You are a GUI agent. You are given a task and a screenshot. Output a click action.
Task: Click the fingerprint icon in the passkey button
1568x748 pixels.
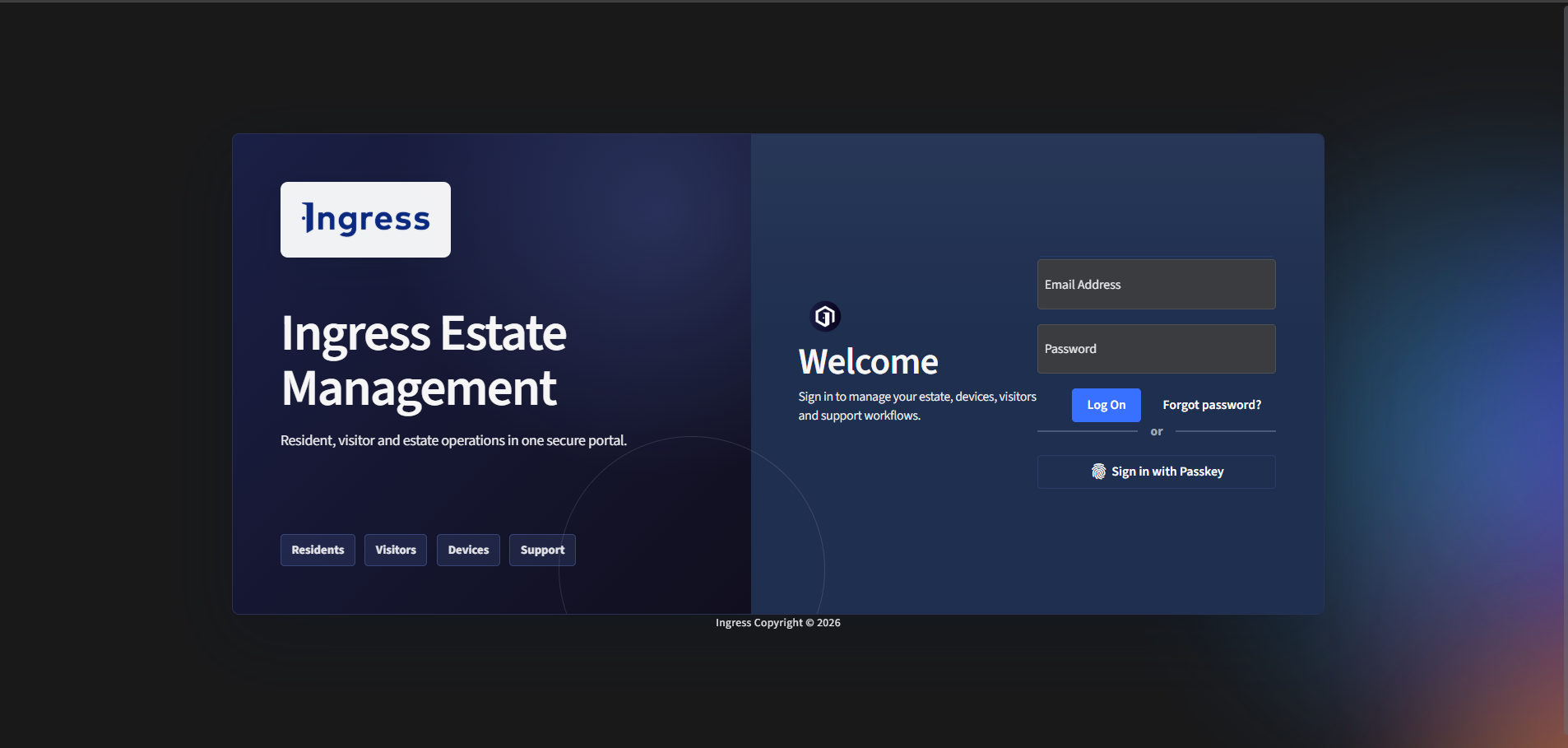pos(1098,472)
